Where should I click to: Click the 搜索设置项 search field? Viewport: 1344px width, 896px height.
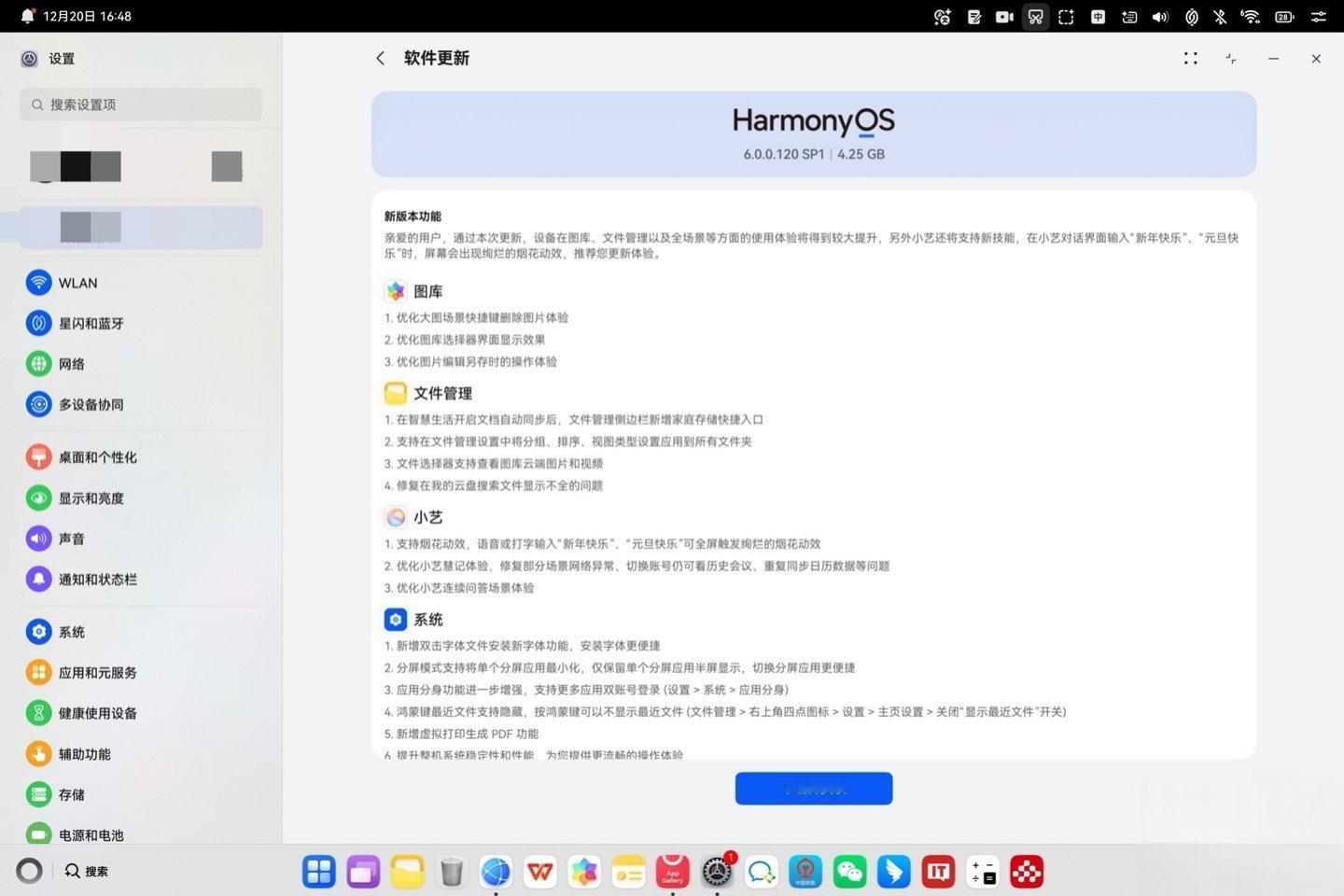(x=141, y=105)
